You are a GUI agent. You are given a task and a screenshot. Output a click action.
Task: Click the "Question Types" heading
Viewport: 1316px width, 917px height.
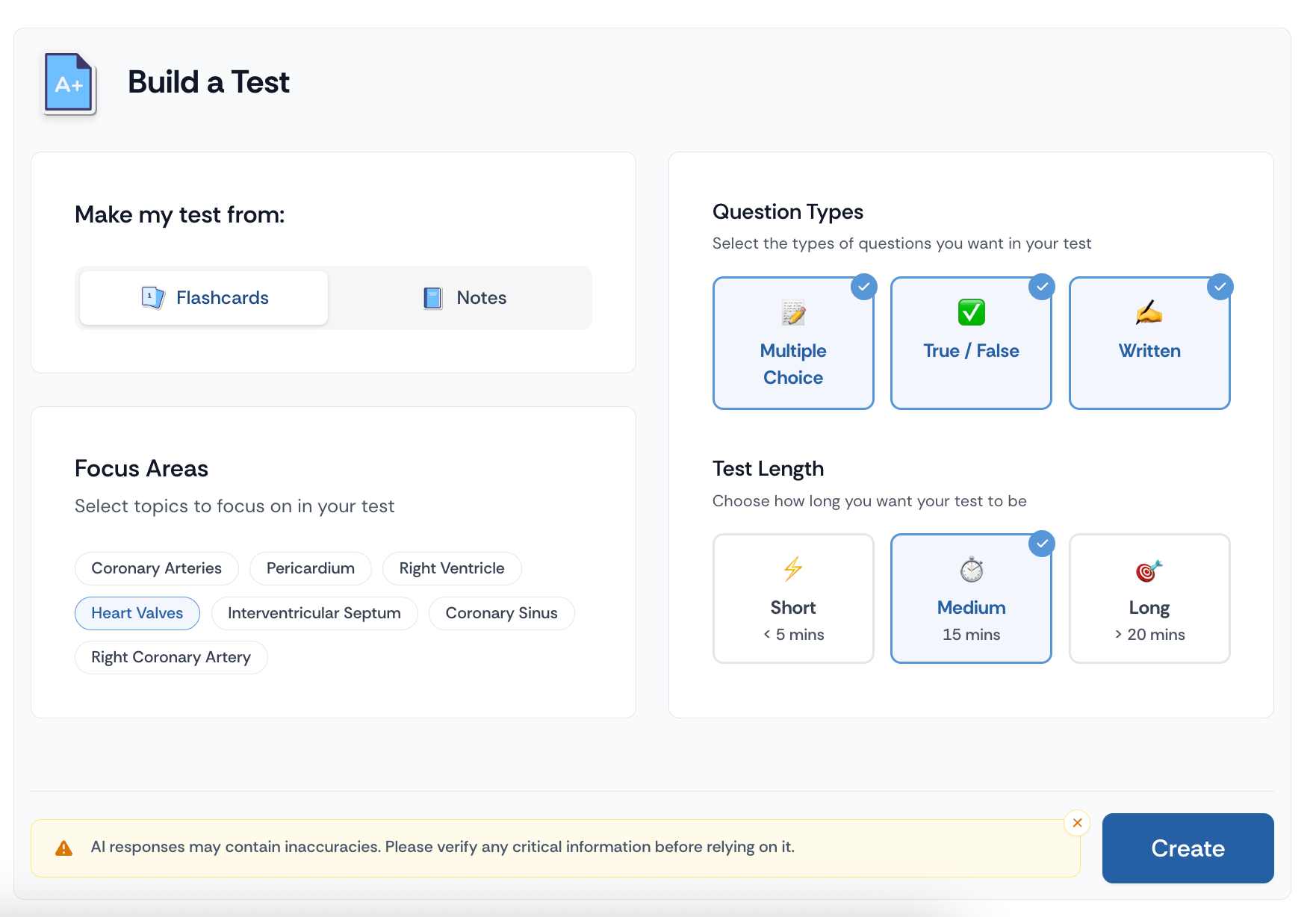[x=788, y=212]
